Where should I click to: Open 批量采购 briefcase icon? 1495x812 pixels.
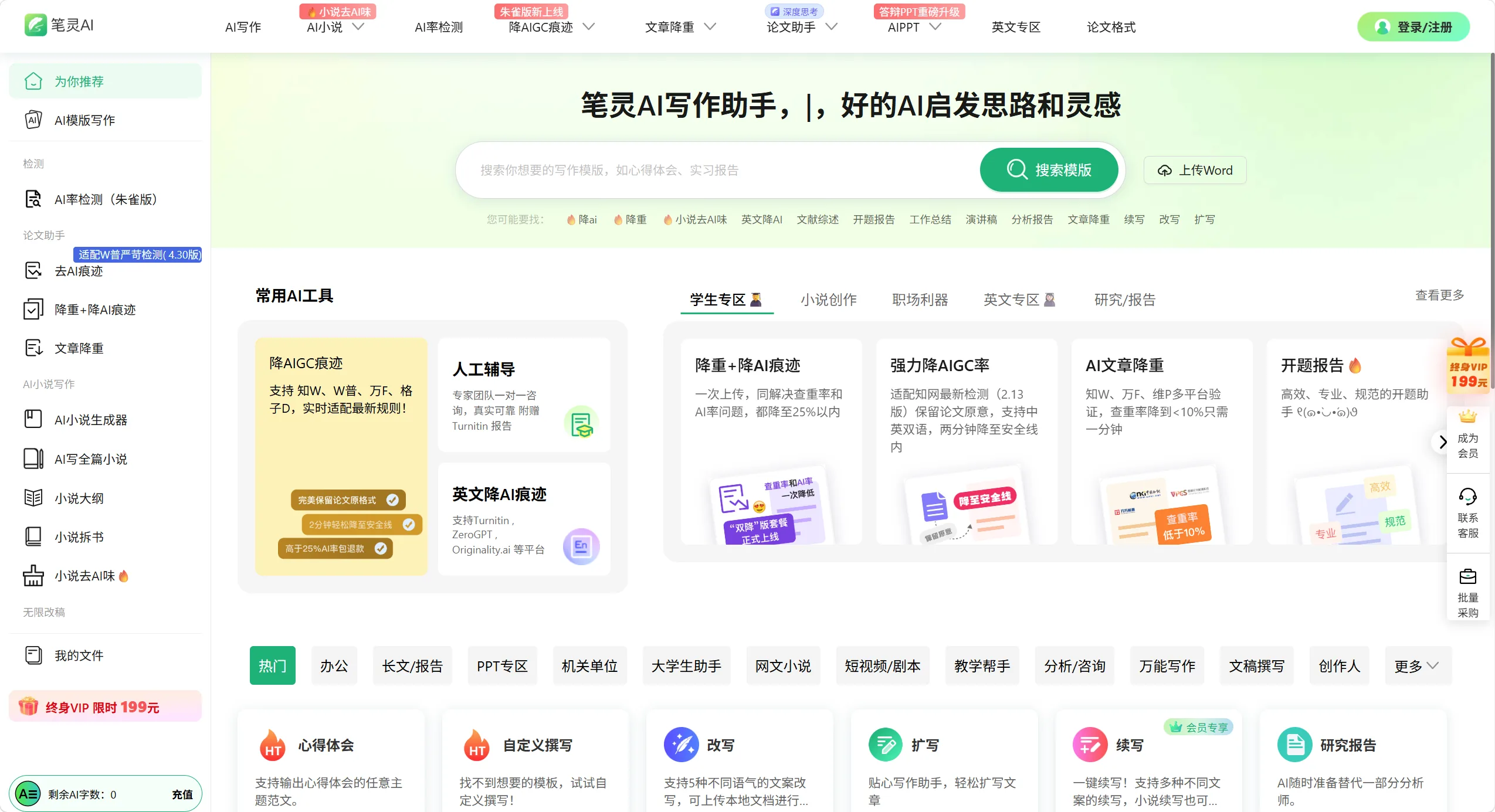(1467, 576)
